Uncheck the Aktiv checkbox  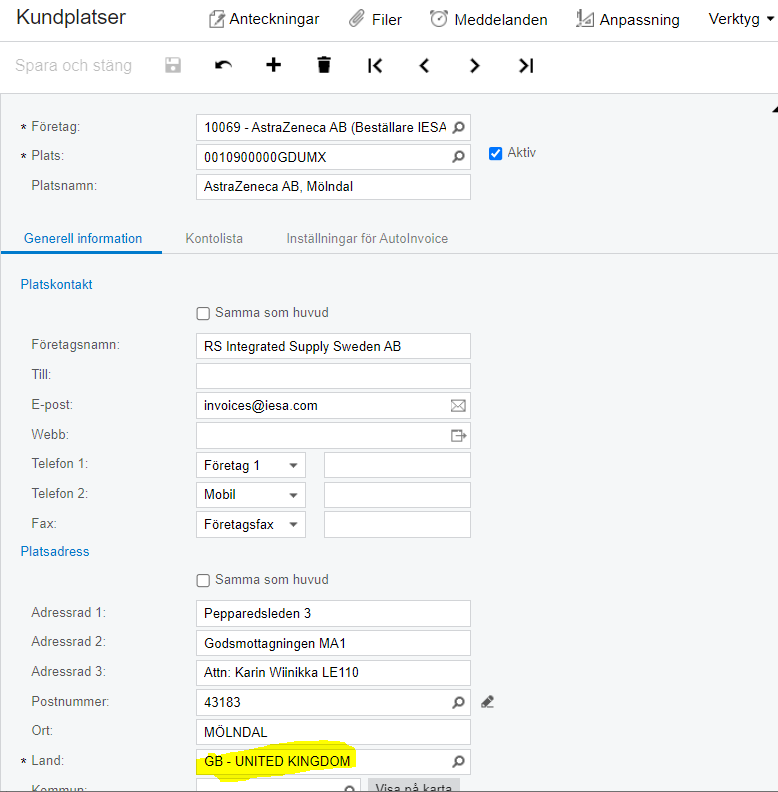tap(496, 153)
